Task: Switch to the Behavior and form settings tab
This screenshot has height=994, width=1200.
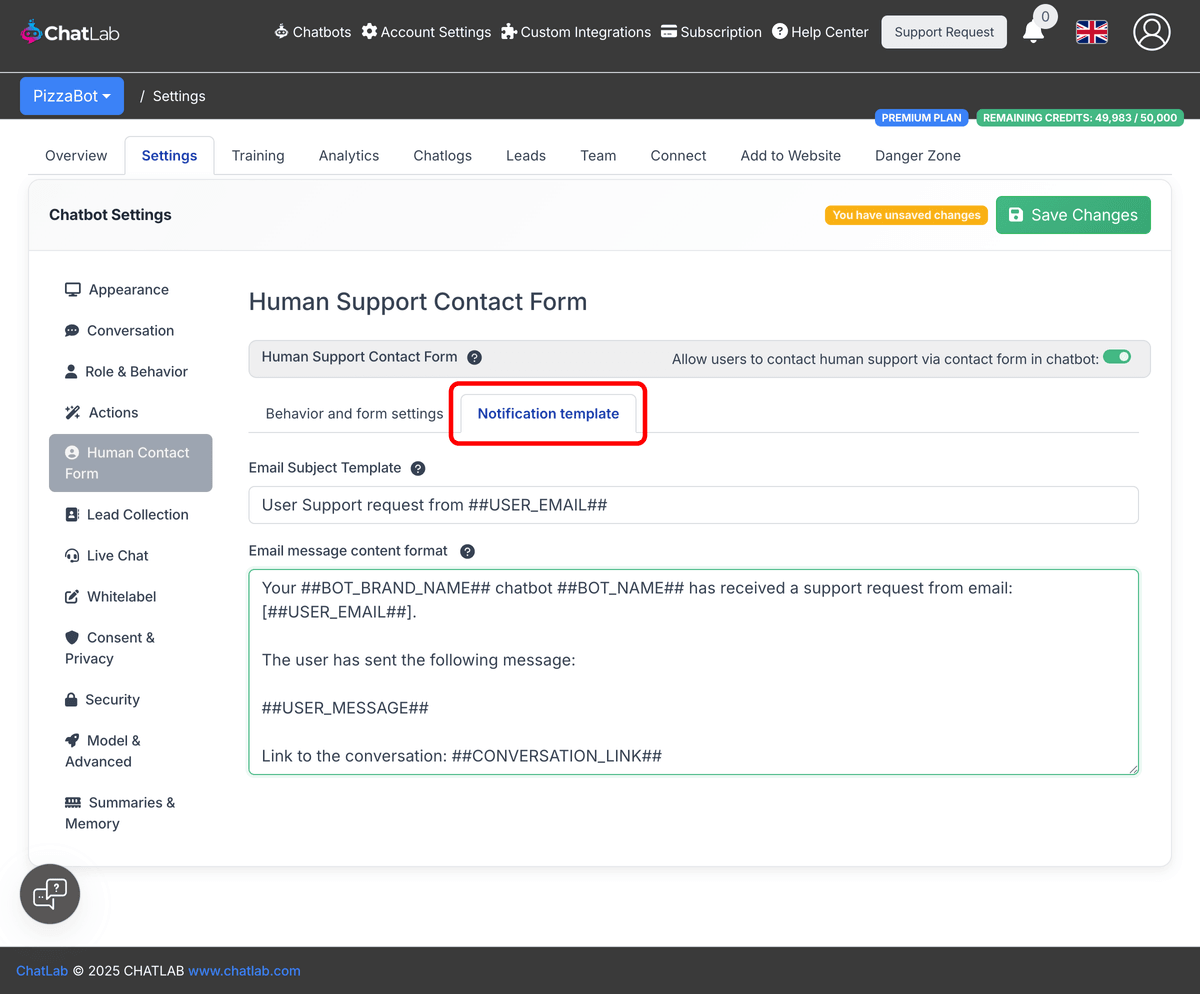Action: coord(352,413)
